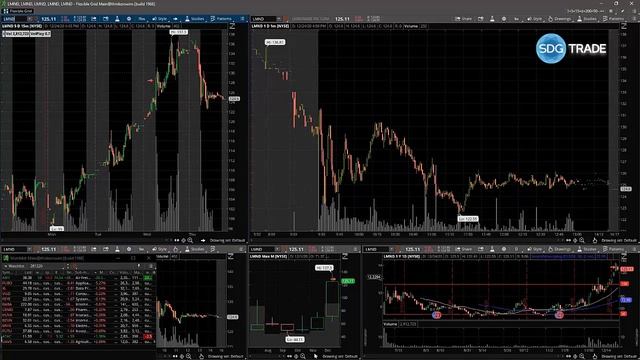Open the hamburger menu of the 1m chart
The width and height of the screenshot is (640, 360).
(635, 19)
